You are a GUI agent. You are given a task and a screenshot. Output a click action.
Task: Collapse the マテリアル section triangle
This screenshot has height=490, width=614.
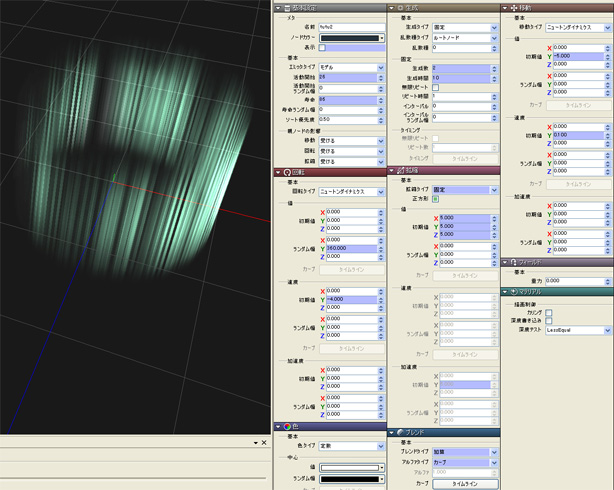coord(505,292)
